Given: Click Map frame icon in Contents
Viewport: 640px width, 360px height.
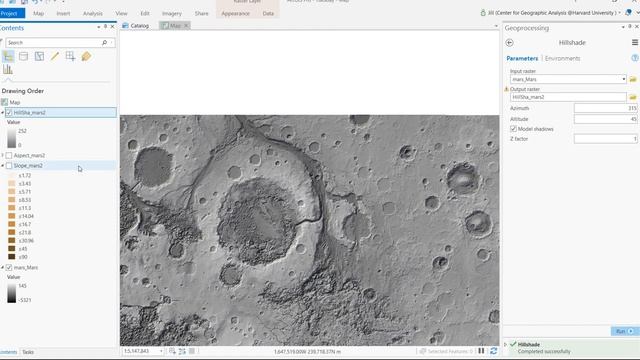Looking at the screenshot, I should click(x=4, y=102).
